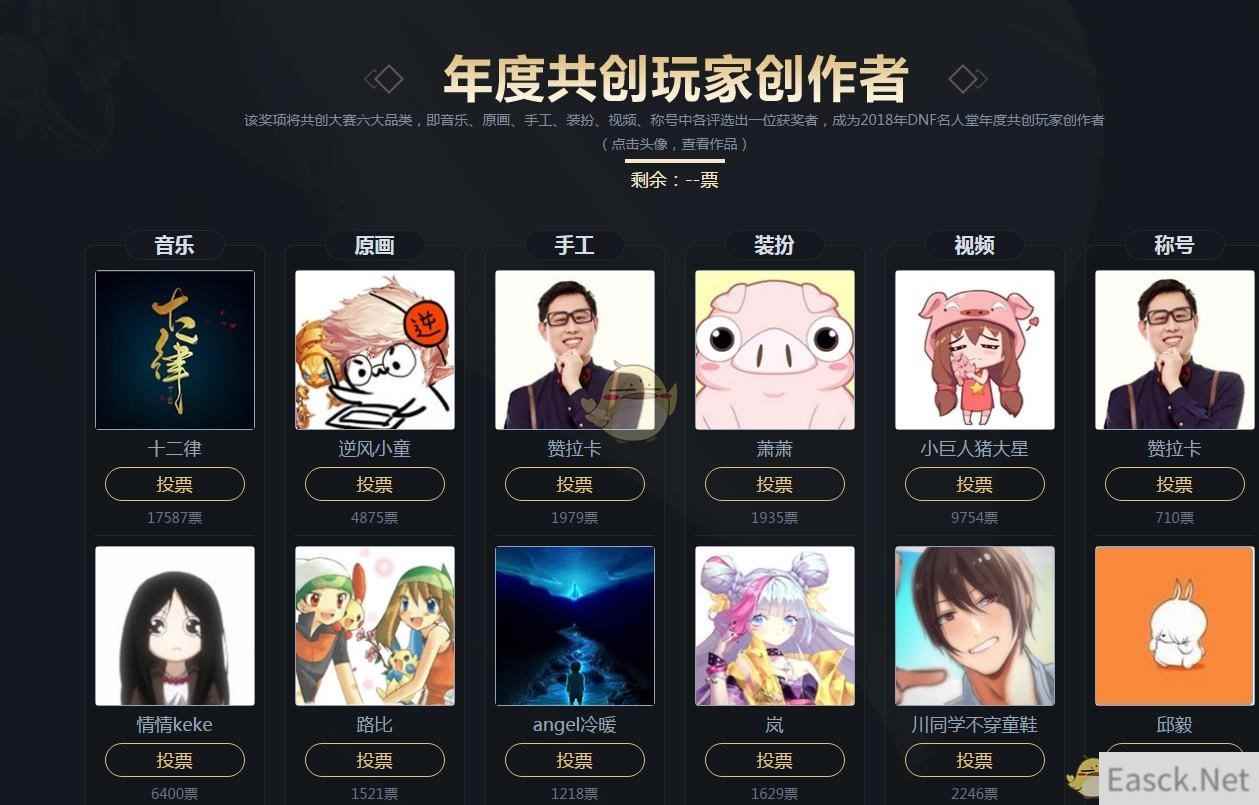View 赞拉卡 avatar under 手工 category

(575, 350)
